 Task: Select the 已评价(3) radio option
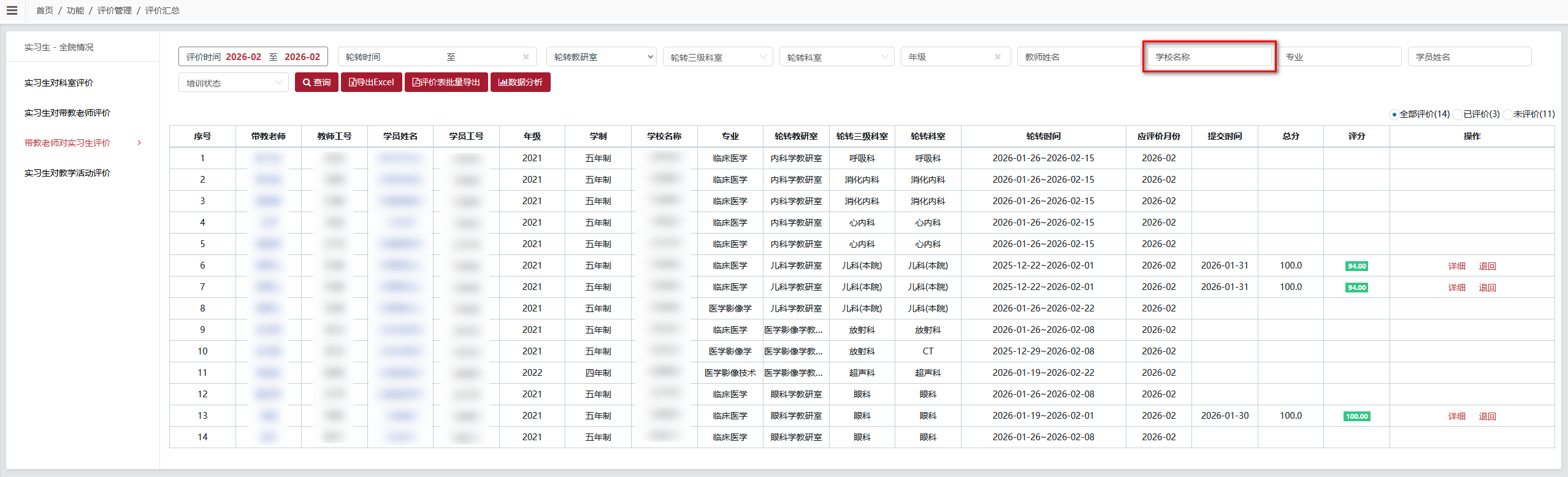tap(1458, 114)
